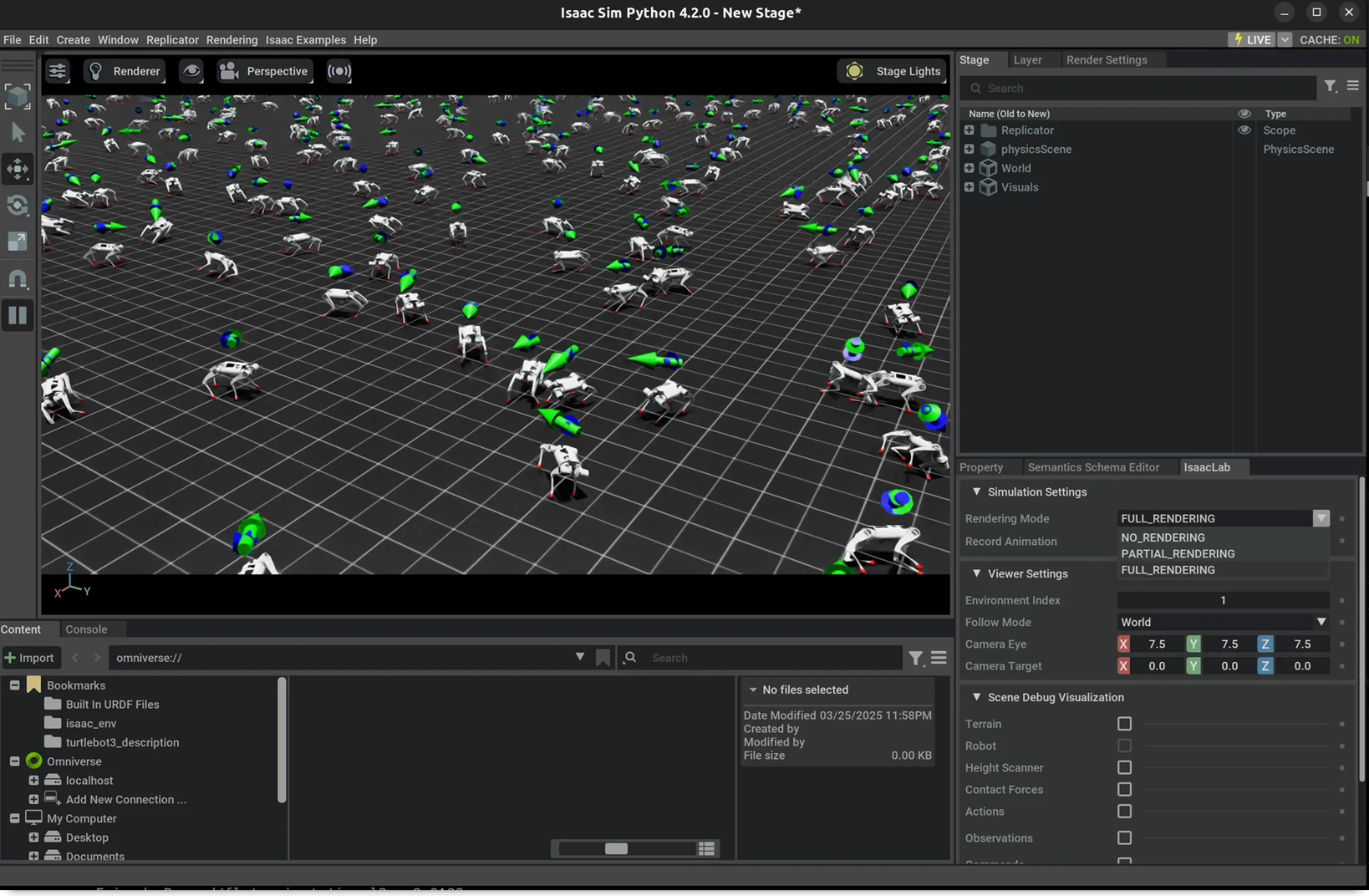Choose PARTIAL_RENDERING from Rendering Mode list
1369x896 pixels.
[1178, 553]
